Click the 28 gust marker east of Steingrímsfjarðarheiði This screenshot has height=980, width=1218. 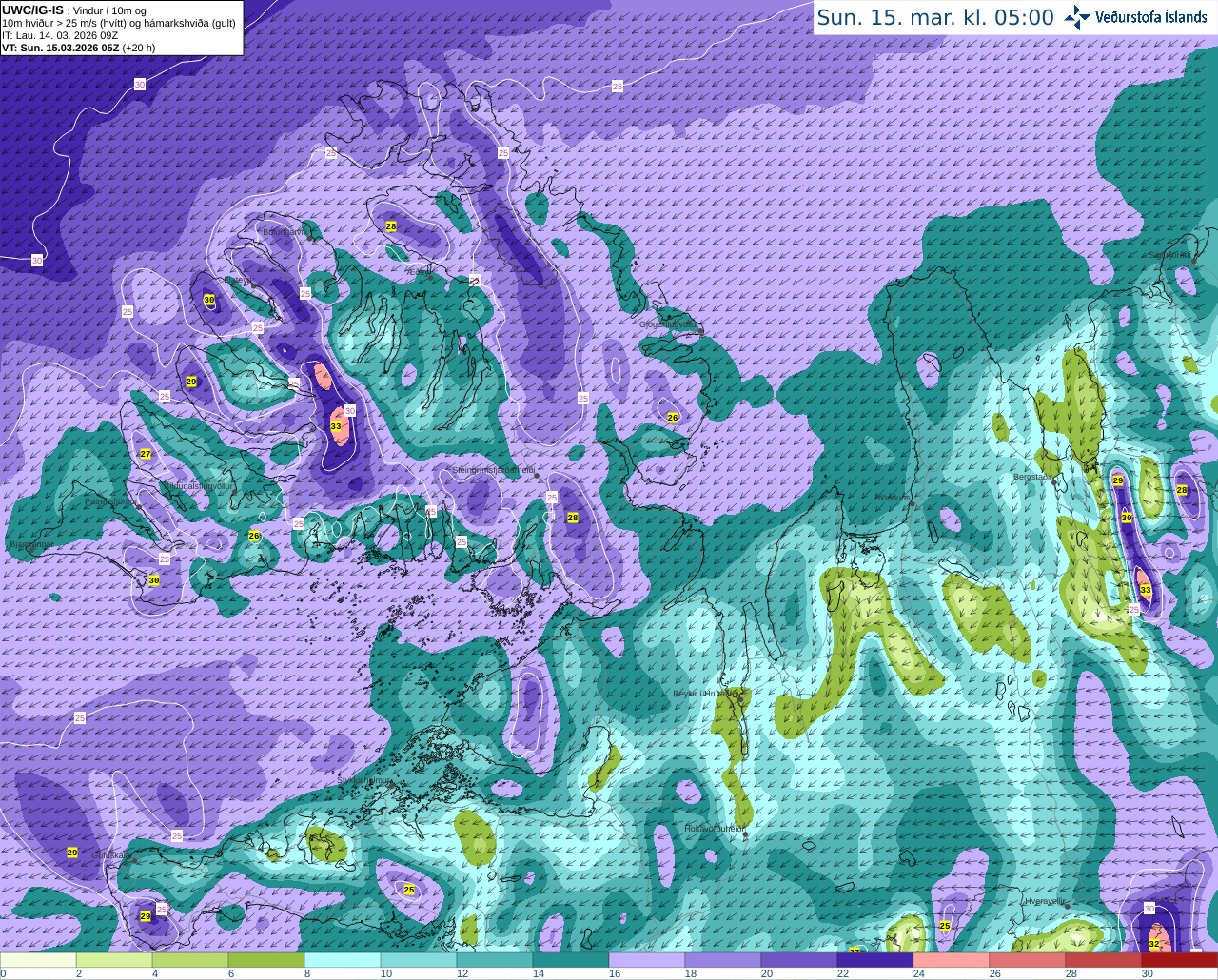(x=573, y=518)
